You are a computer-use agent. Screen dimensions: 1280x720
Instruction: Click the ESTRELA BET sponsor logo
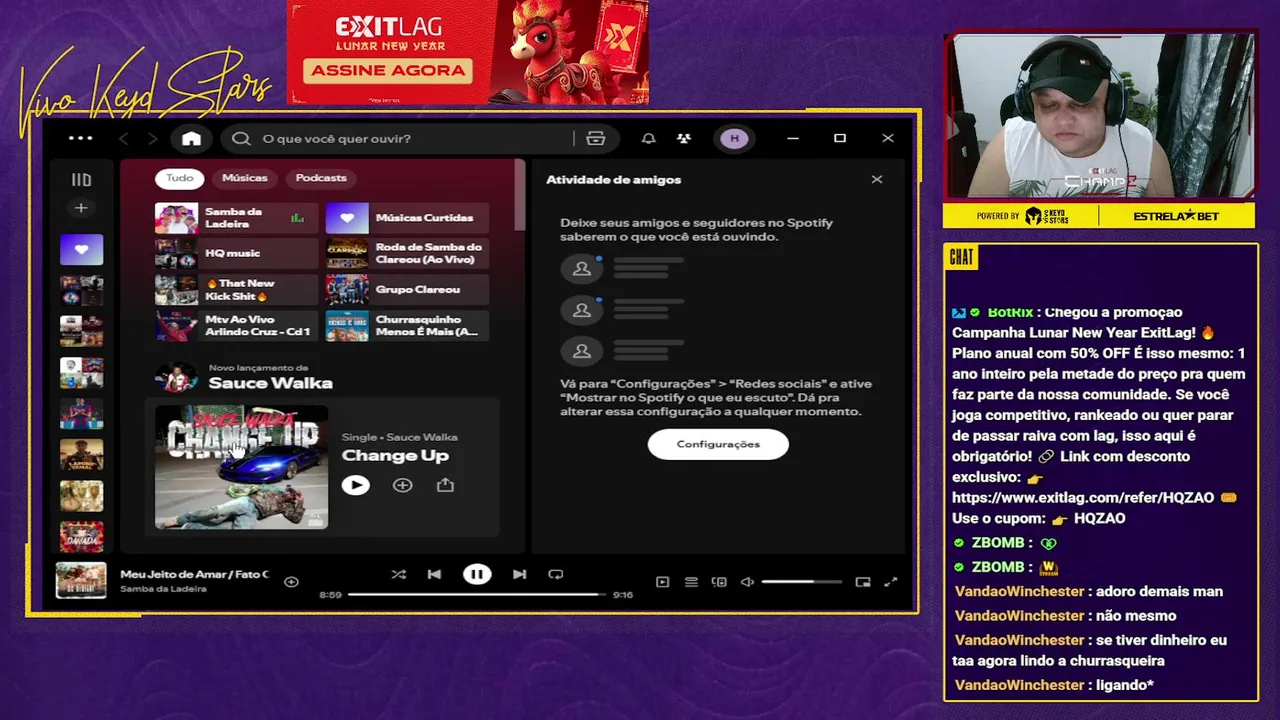(x=1176, y=216)
